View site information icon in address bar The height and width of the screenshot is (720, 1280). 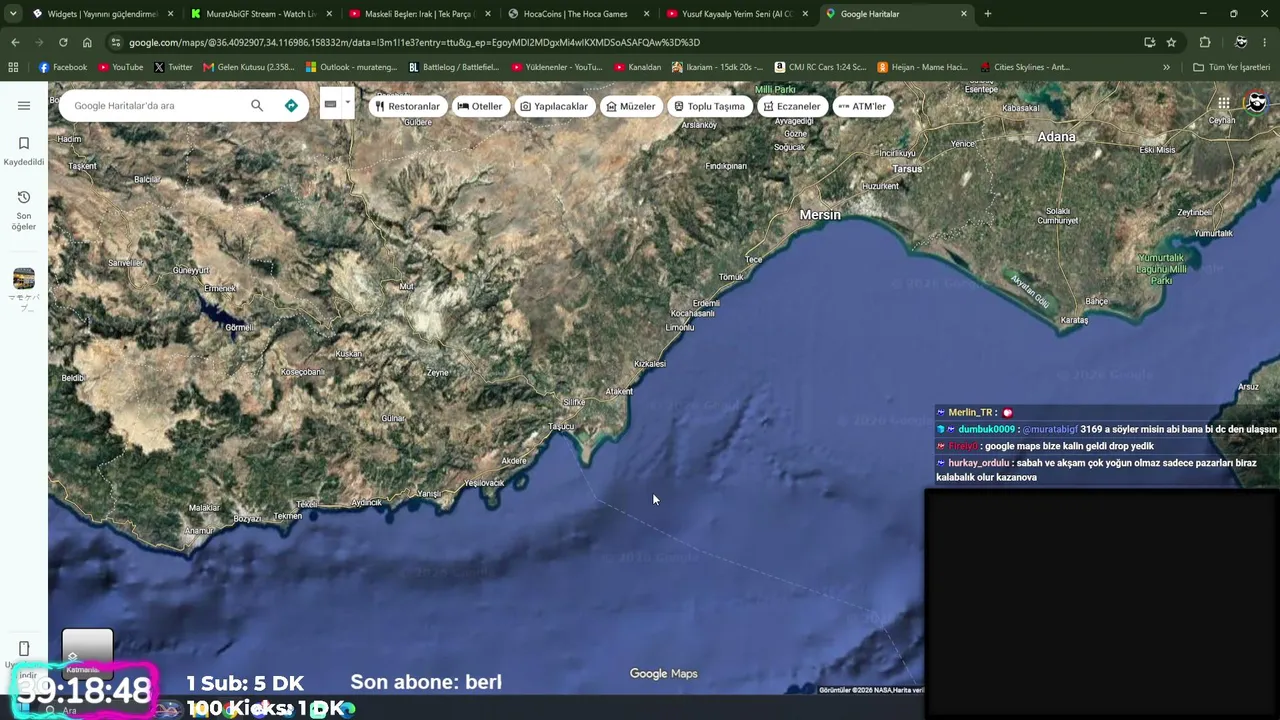(116, 42)
